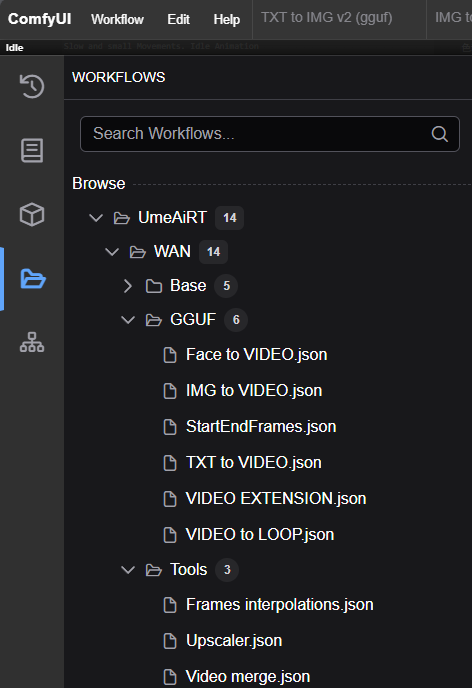472x688 pixels.
Task: Click the Tools folder icon
Action: pyautogui.click(x=154, y=570)
